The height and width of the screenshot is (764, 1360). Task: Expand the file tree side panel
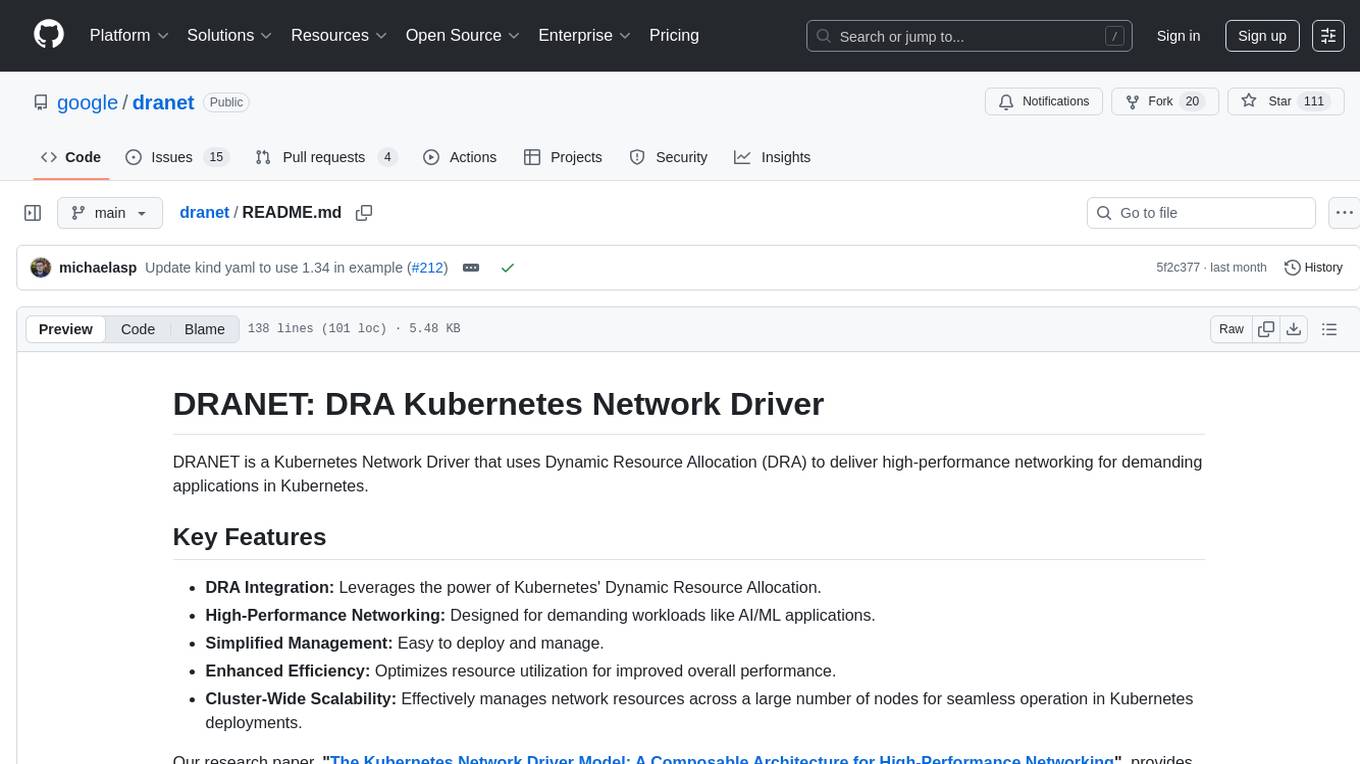(x=33, y=213)
